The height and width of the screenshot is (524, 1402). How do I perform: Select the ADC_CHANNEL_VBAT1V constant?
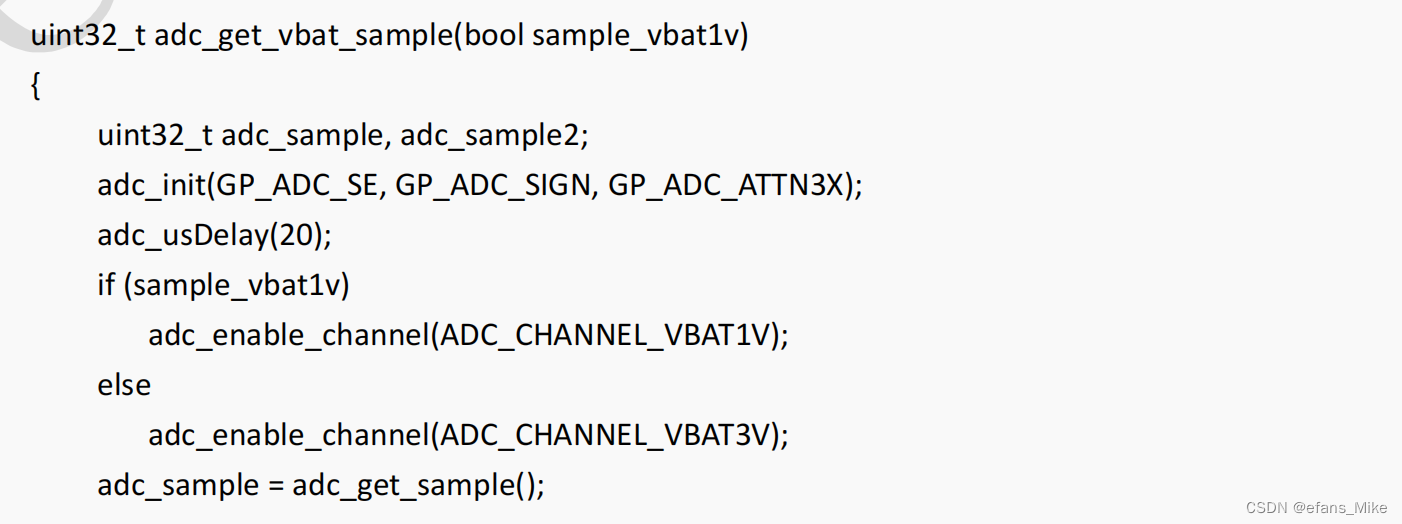coord(608,335)
